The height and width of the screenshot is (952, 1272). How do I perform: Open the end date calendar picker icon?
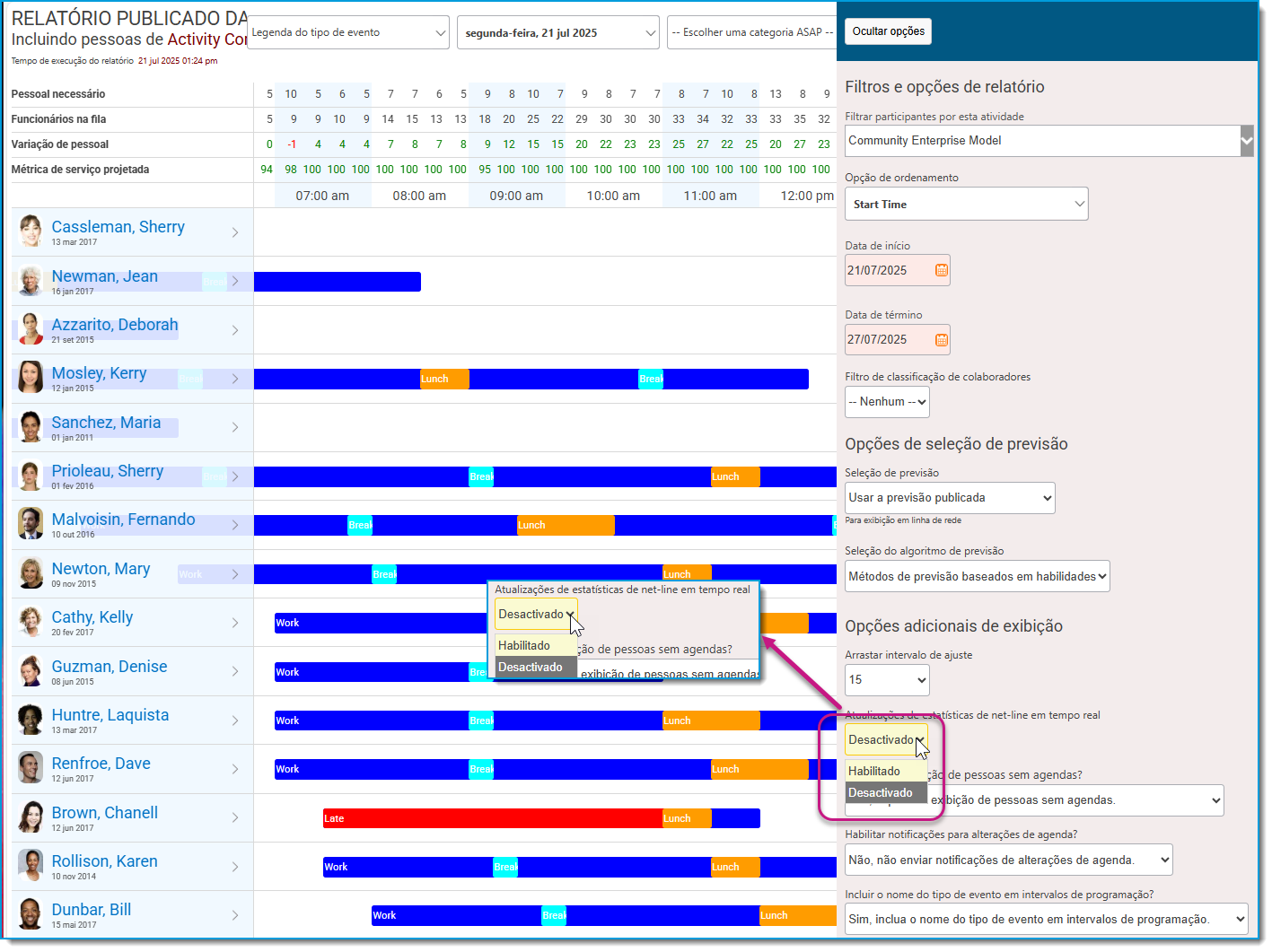[x=941, y=340]
